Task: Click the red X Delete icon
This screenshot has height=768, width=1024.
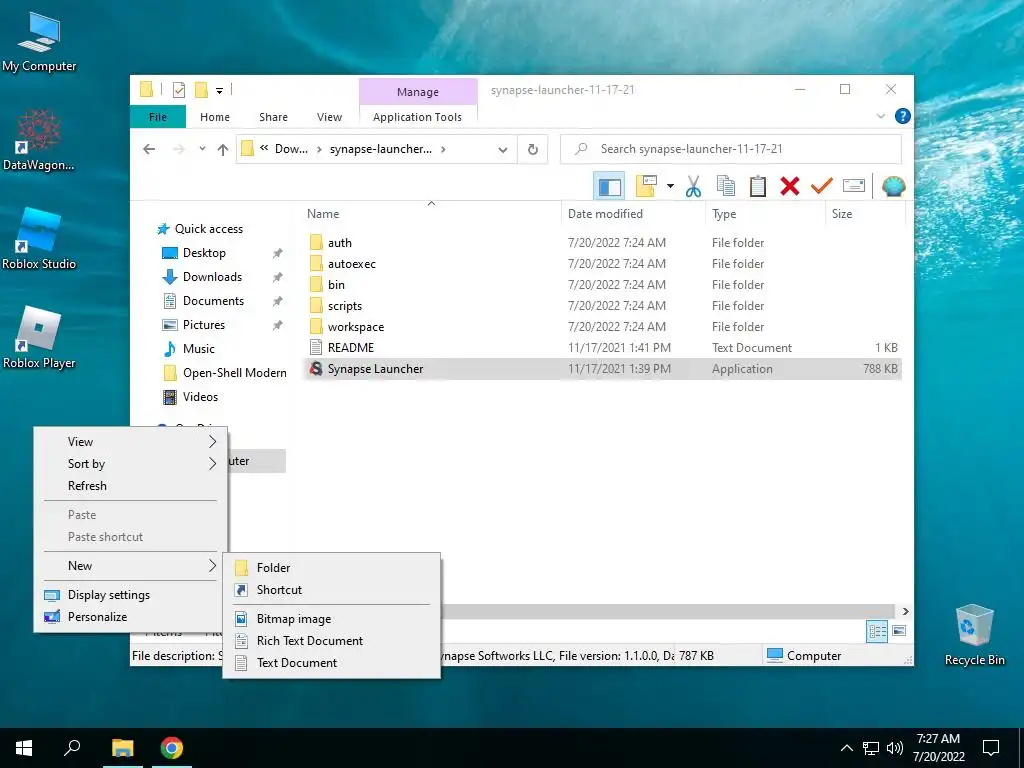Action: (x=790, y=186)
